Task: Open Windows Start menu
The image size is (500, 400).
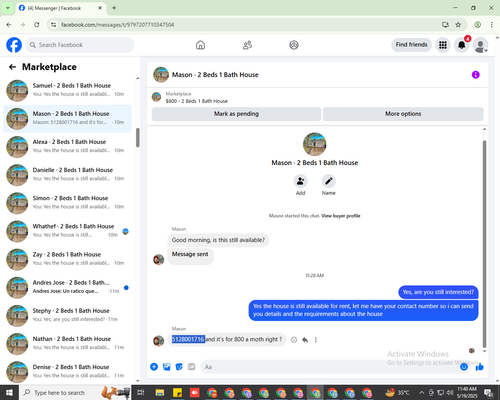Action: click(x=9, y=392)
